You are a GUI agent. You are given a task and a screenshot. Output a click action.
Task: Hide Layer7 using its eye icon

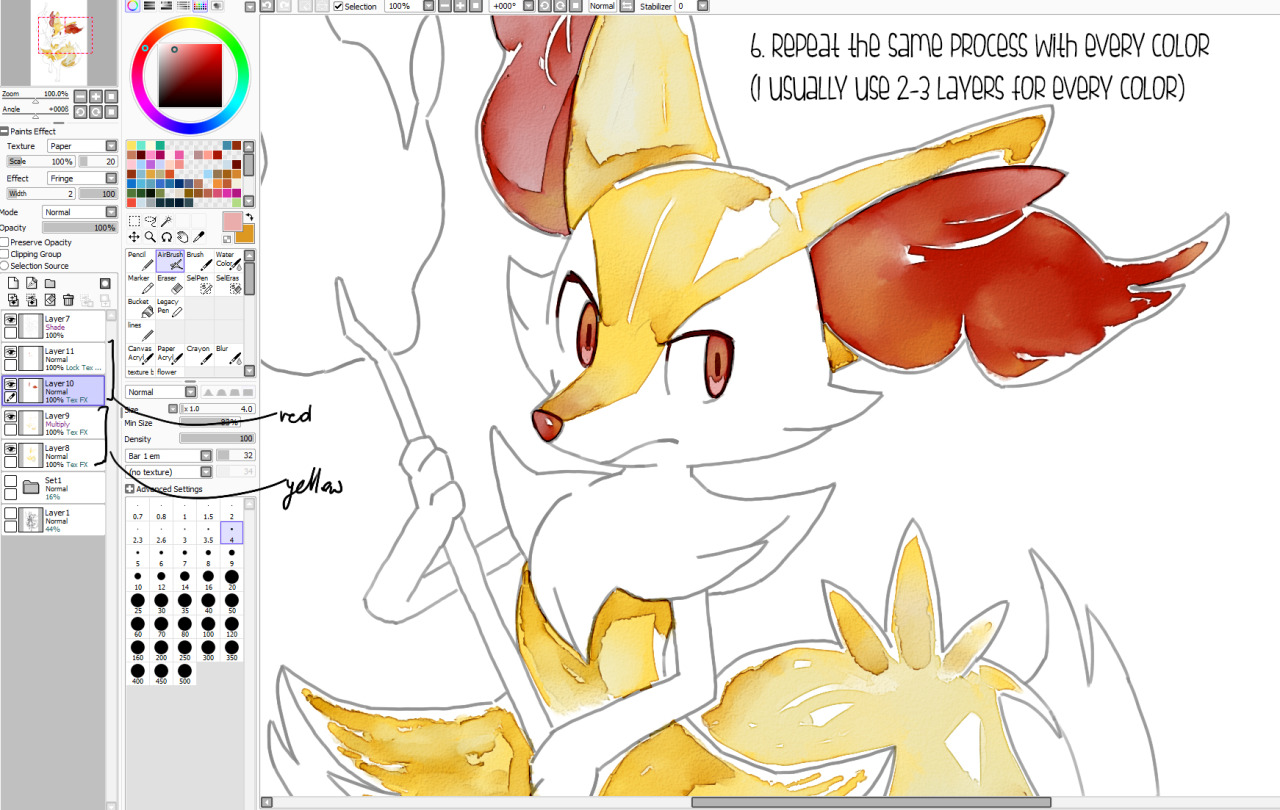pos(11,320)
